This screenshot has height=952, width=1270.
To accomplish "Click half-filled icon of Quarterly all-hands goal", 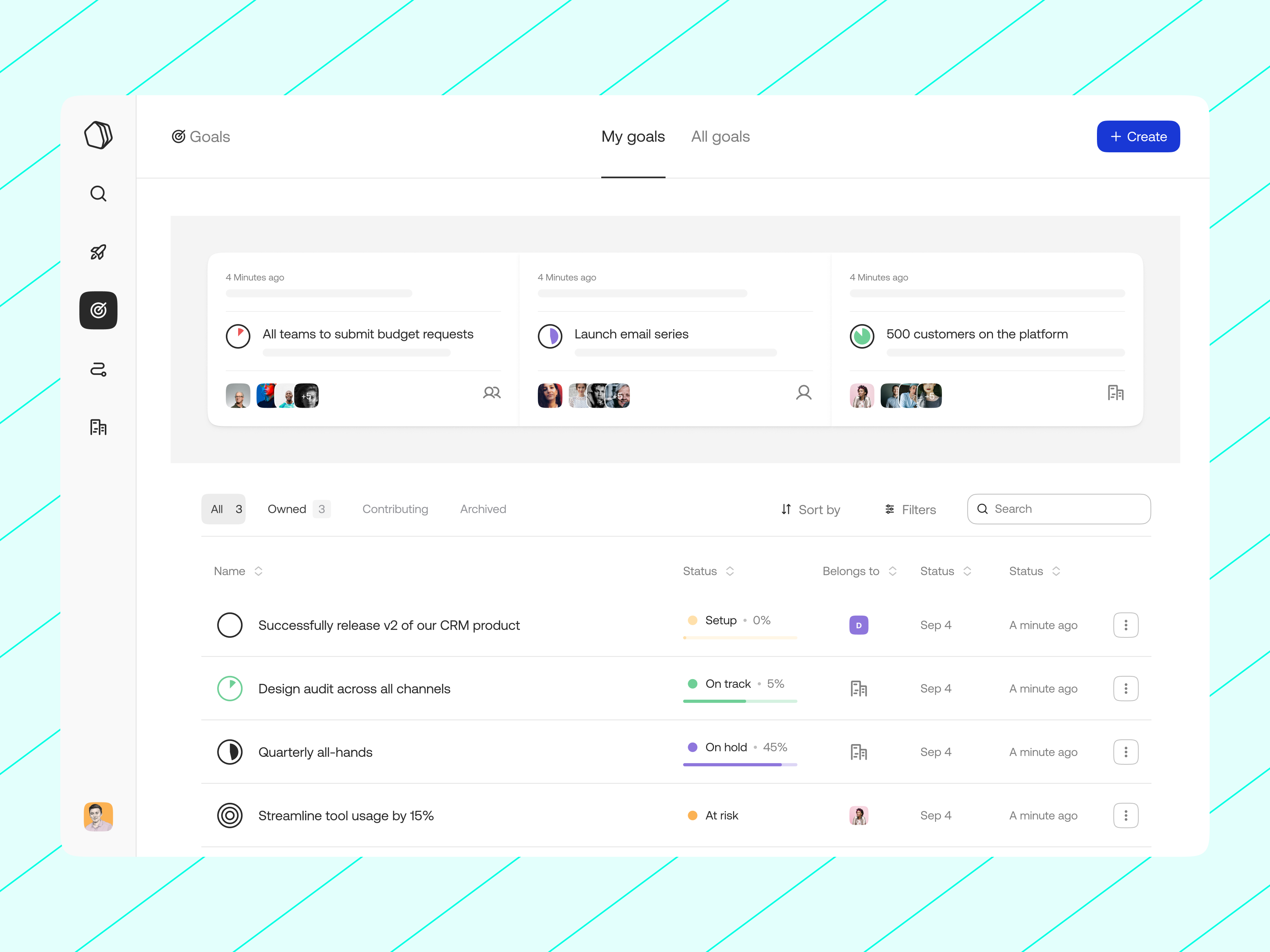I will (x=230, y=752).
